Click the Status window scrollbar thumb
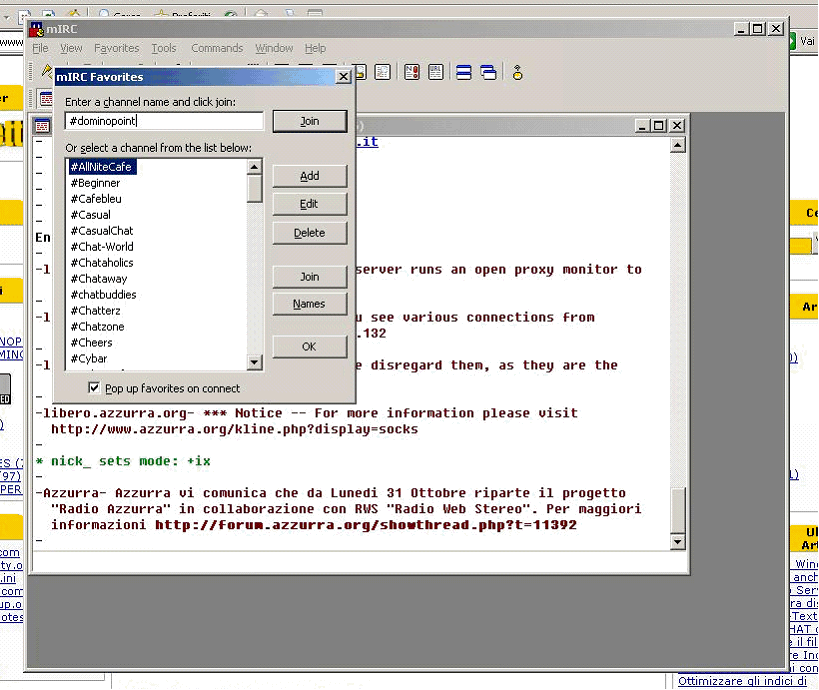The width and height of the screenshot is (819, 690). coord(677,510)
